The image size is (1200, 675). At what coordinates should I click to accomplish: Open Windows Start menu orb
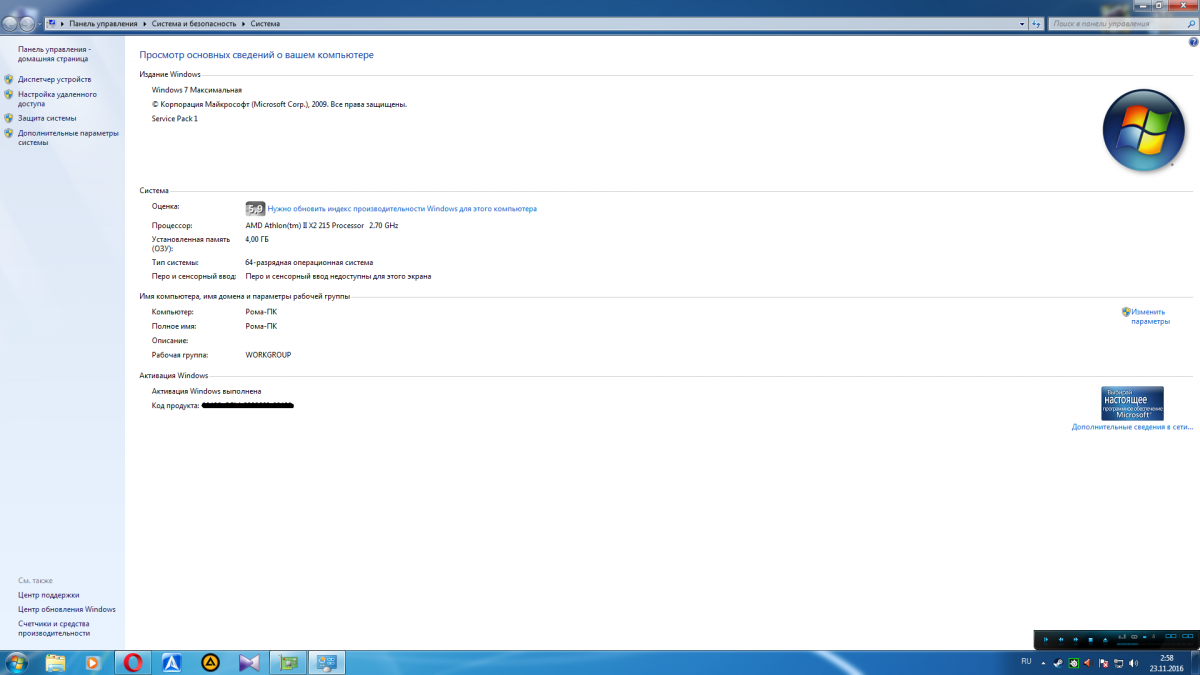16,662
